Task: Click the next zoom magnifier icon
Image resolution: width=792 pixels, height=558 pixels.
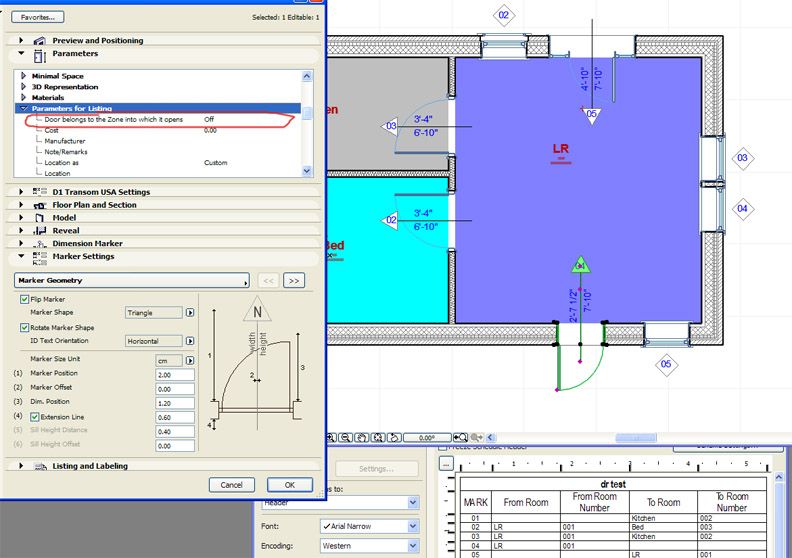Action: click(x=476, y=437)
